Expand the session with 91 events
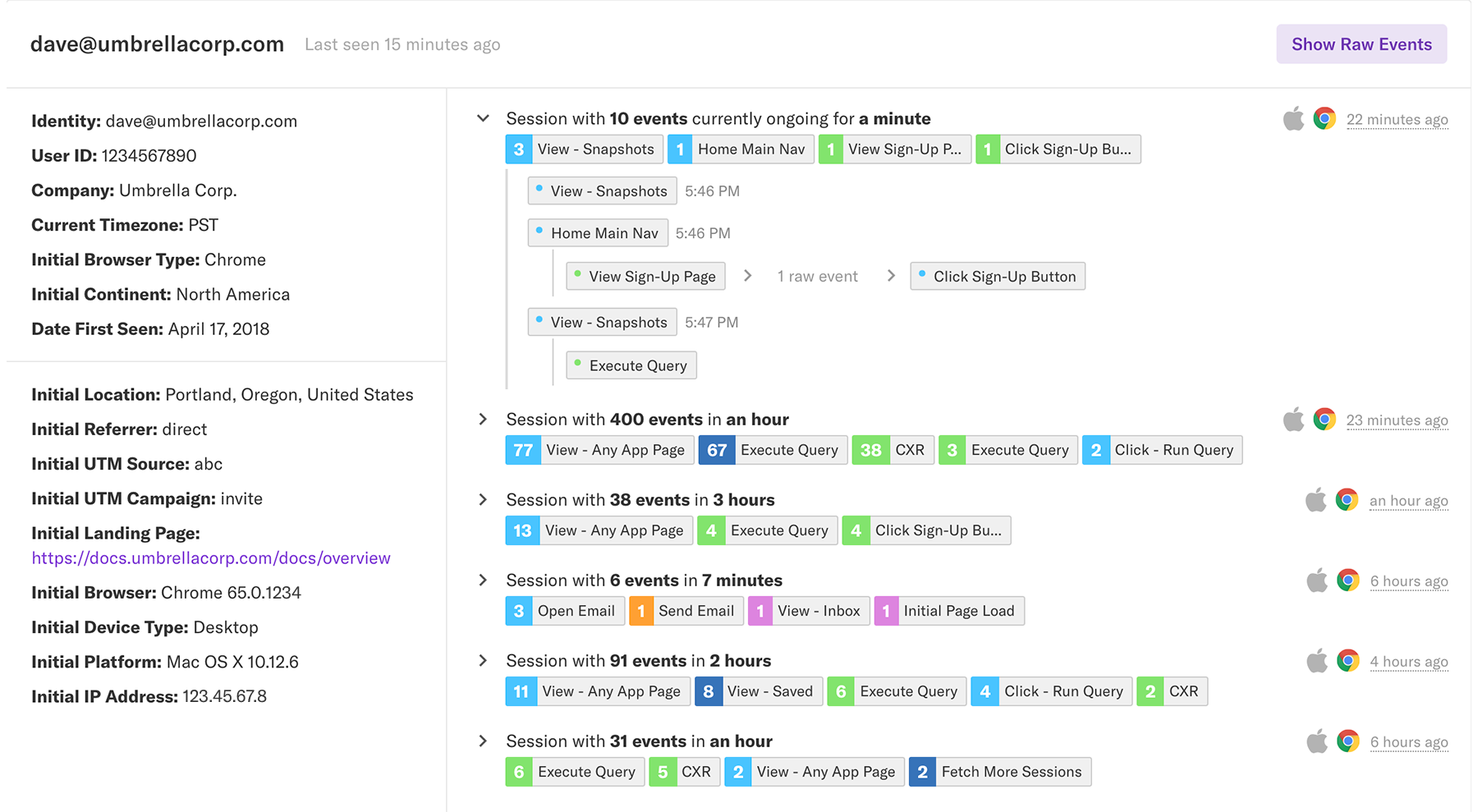 [484, 660]
